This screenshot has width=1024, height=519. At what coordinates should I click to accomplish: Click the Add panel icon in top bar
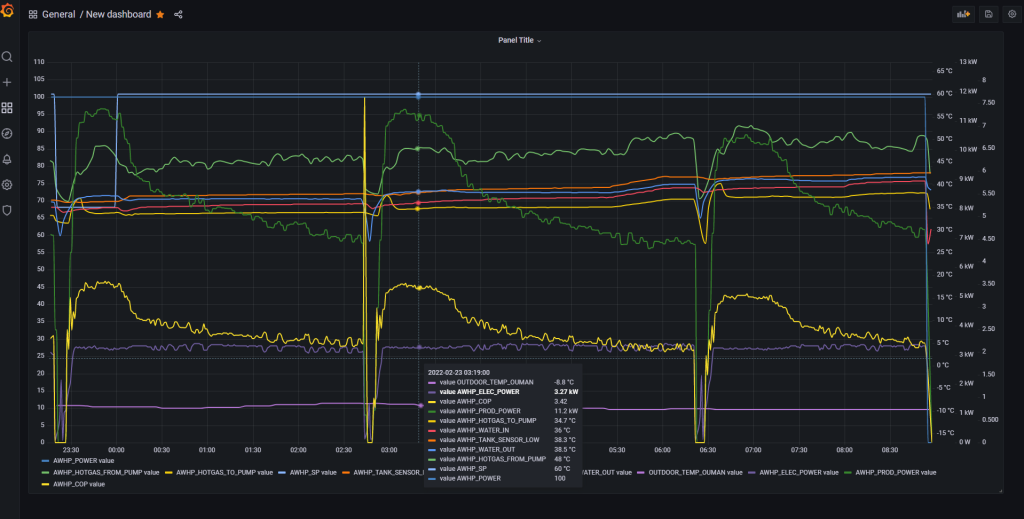click(963, 14)
